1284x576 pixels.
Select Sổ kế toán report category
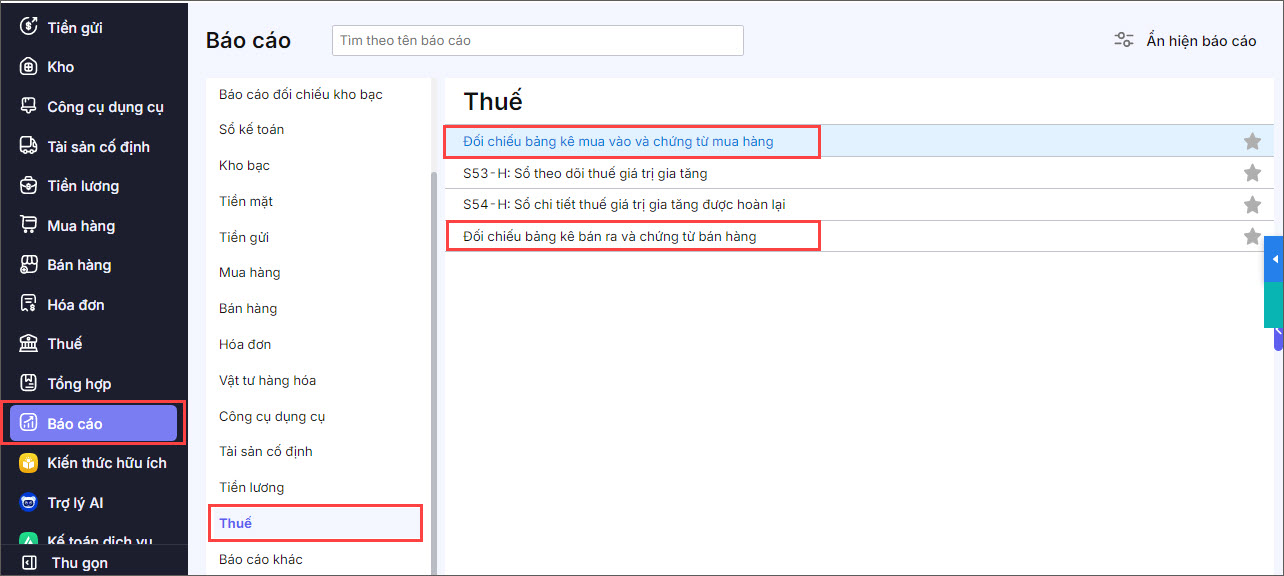tap(252, 129)
